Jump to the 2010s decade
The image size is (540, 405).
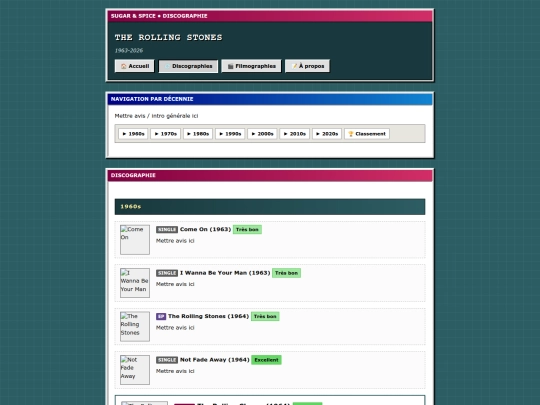(x=294, y=134)
